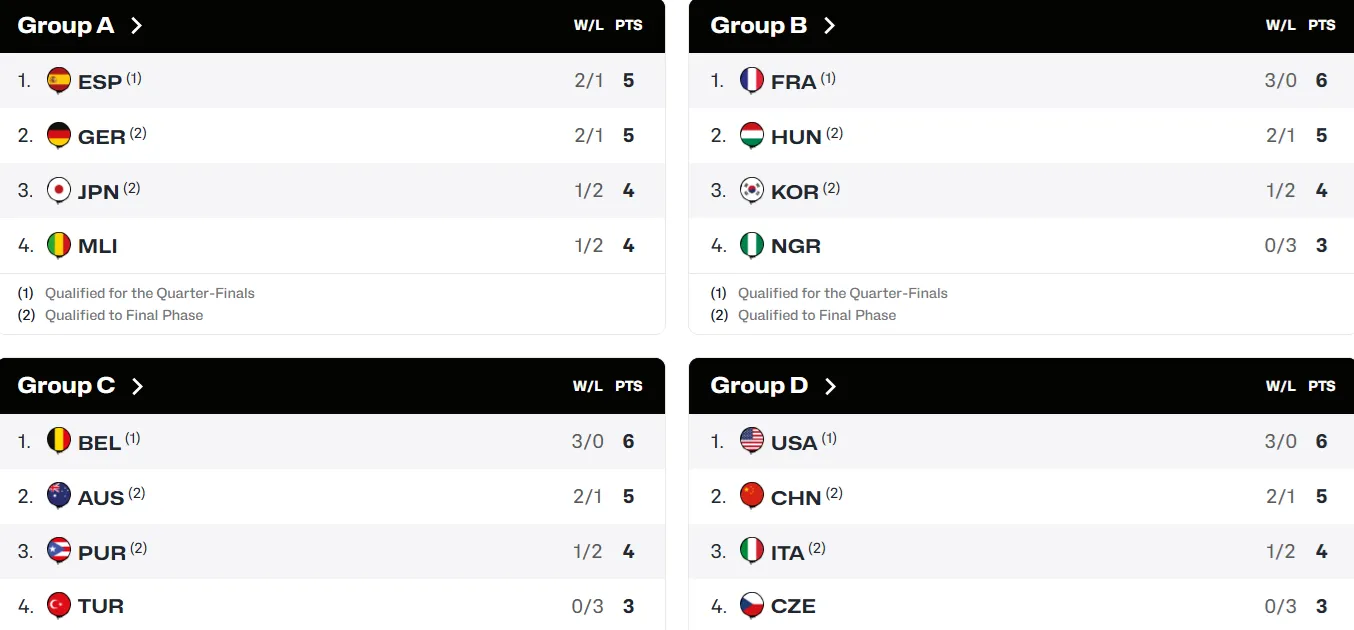Expand Group C chevron arrow
The height and width of the screenshot is (630, 1354).
point(138,386)
